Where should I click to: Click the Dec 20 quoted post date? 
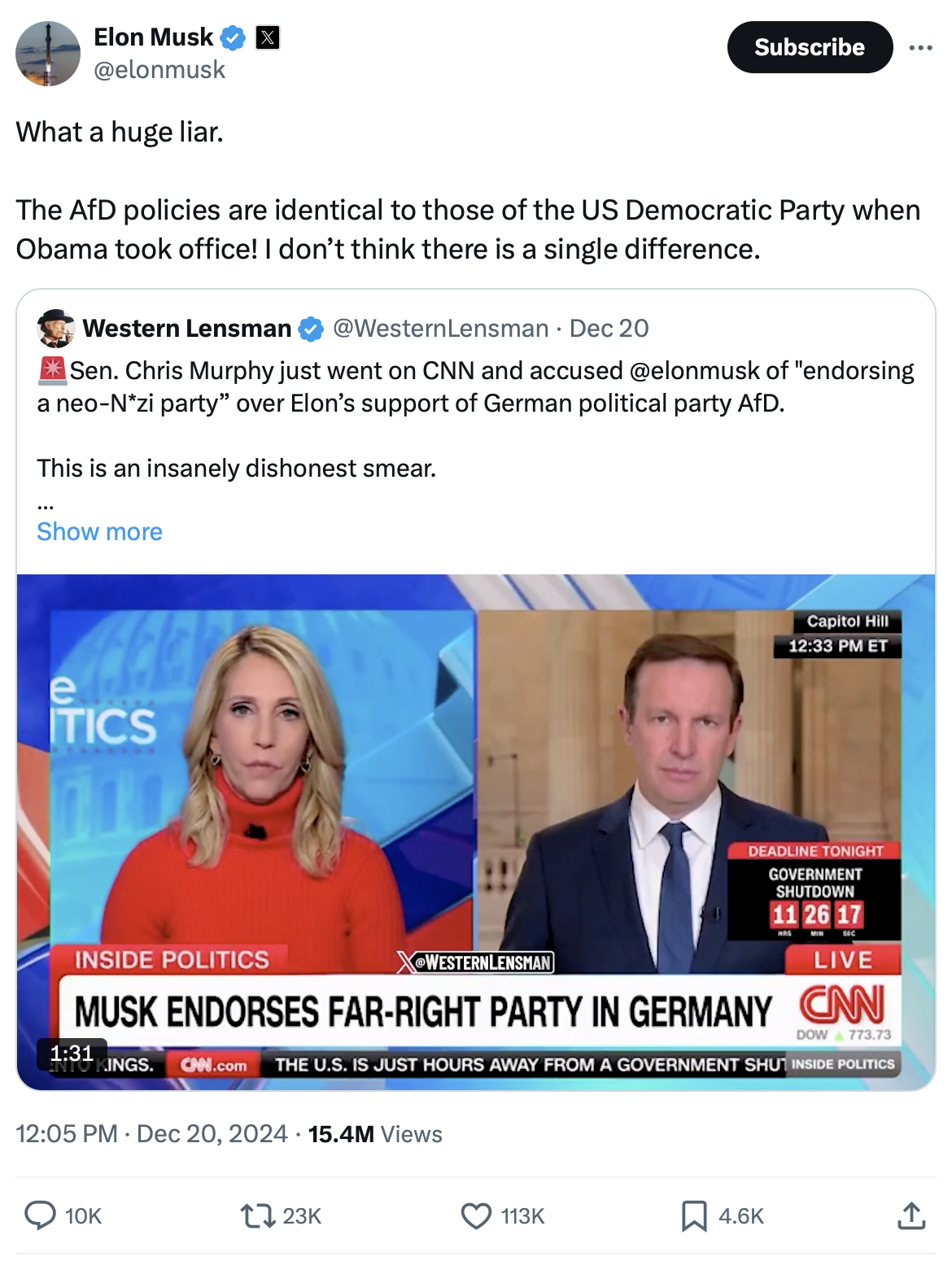pos(609,328)
